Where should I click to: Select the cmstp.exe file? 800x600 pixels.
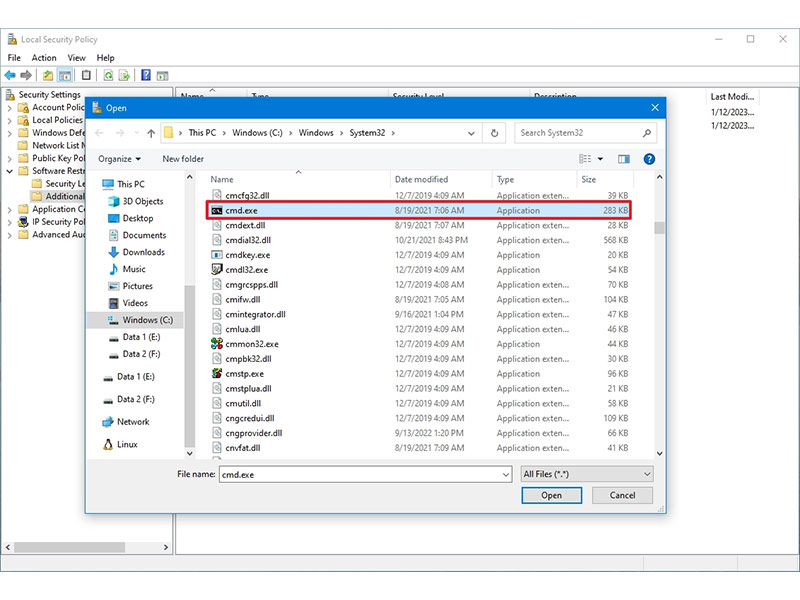pyautogui.click(x=238, y=373)
